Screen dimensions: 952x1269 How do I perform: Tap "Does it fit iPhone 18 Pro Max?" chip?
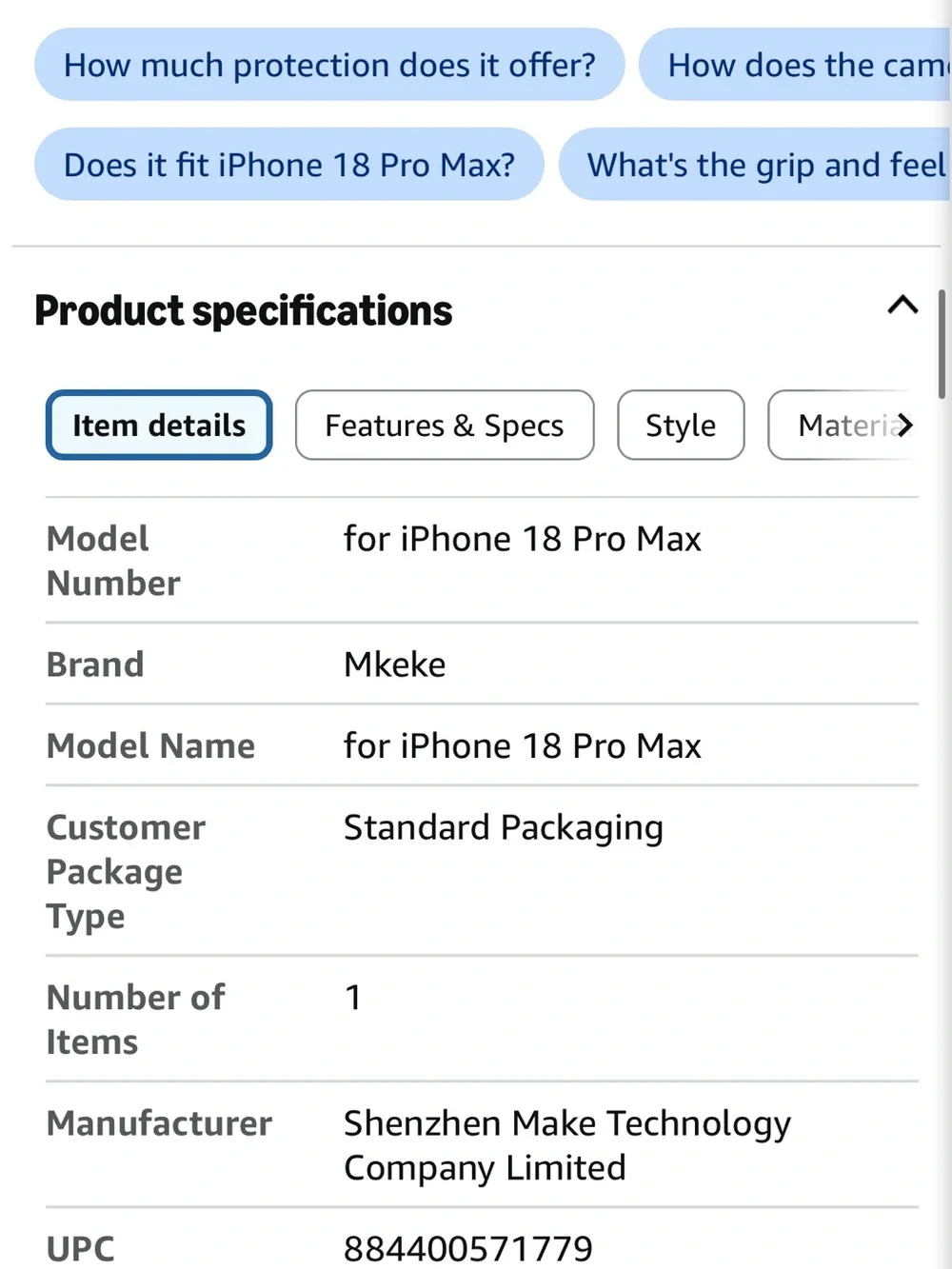coord(289,165)
